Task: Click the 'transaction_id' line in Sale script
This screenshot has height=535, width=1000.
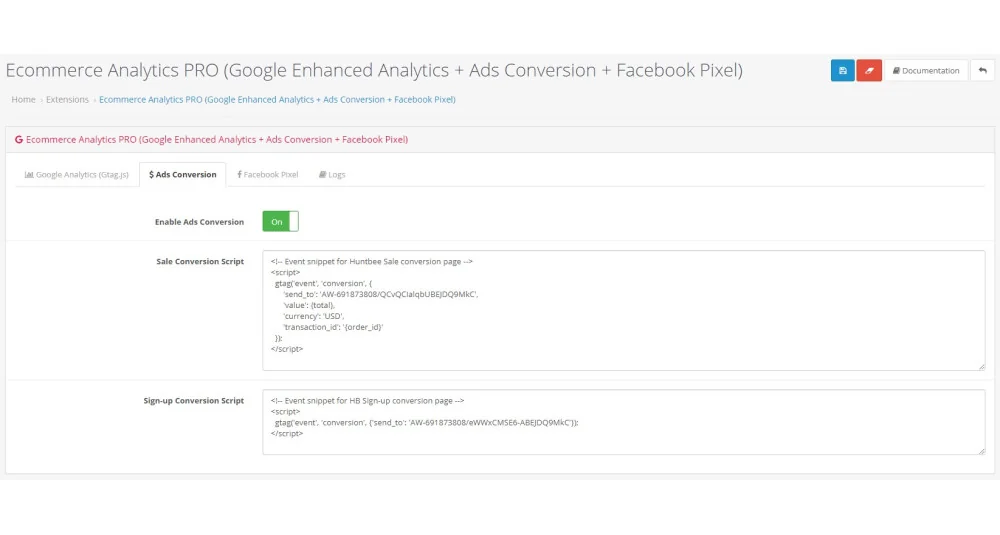Action: pyautogui.click(x=333, y=327)
